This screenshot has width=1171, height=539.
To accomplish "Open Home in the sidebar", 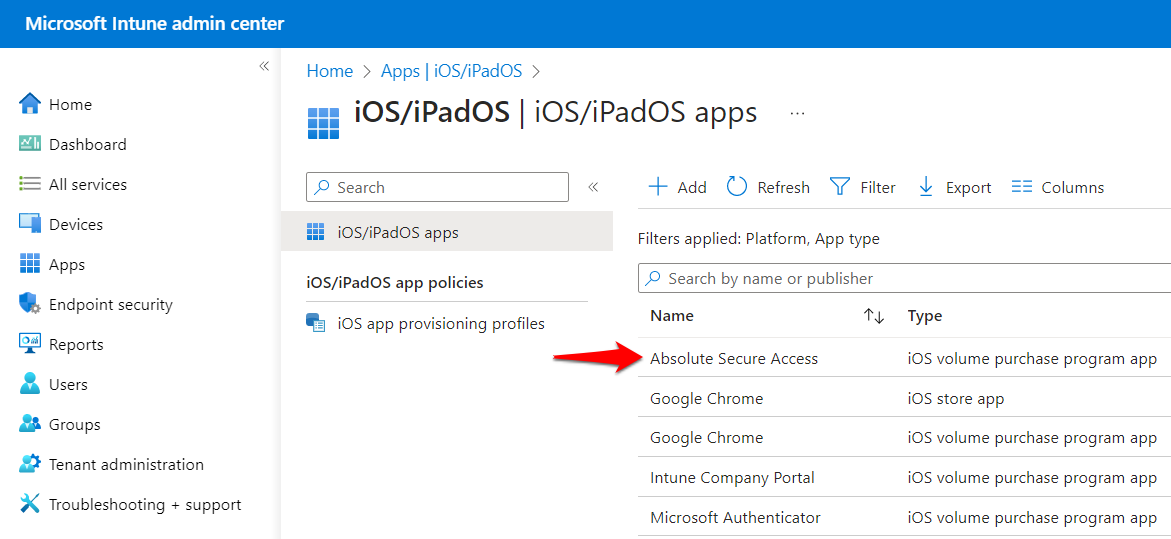I will pos(70,105).
